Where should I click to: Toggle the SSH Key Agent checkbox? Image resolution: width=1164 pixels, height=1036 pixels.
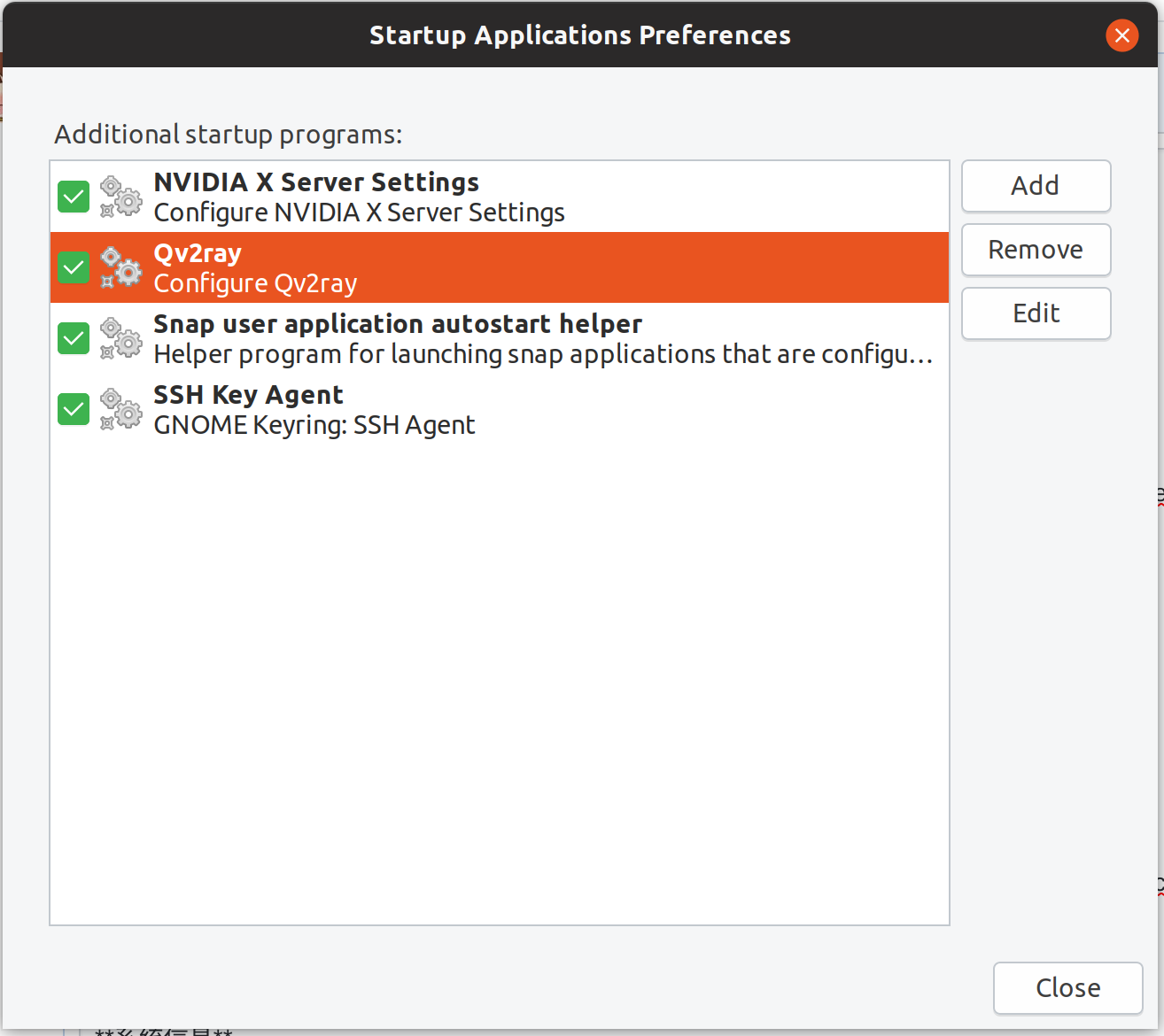pyautogui.click(x=74, y=409)
